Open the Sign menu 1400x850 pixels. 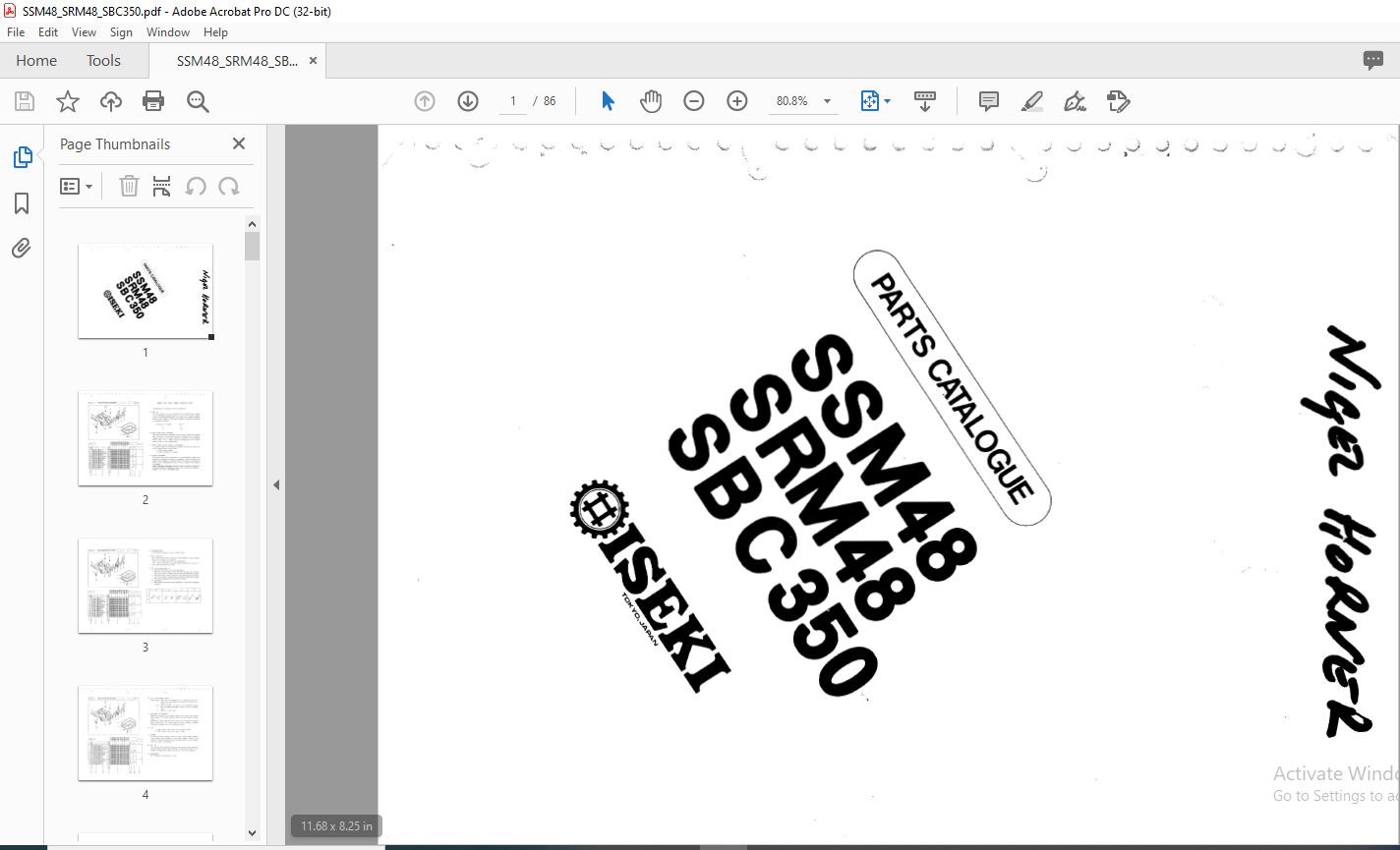[121, 32]
